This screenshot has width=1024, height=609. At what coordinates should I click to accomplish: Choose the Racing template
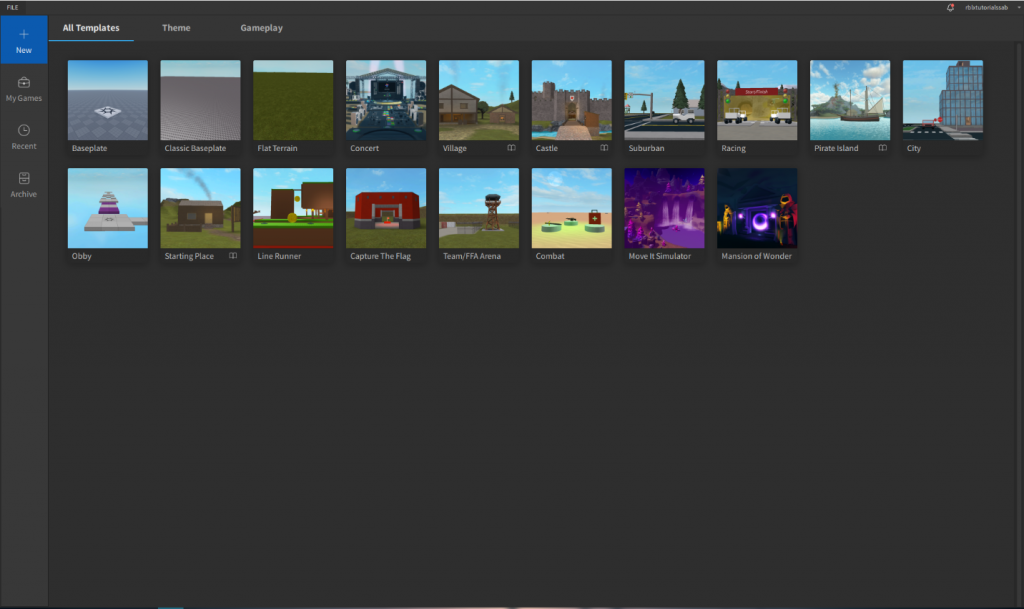coord(757,100)
